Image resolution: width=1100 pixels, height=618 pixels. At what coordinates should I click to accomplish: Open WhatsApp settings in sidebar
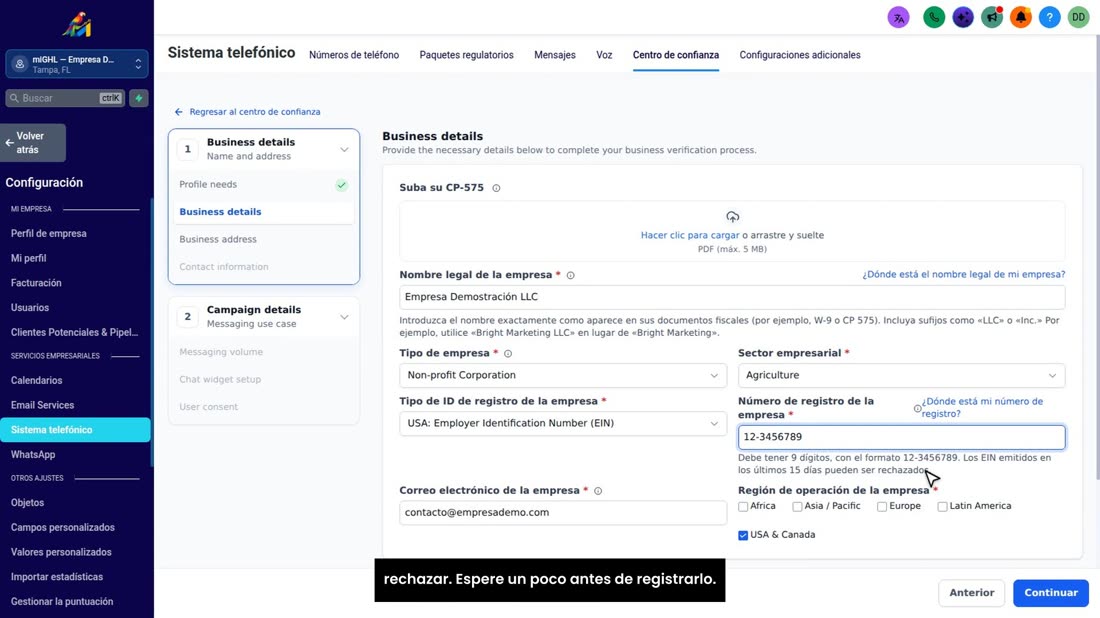click(33, 455)
